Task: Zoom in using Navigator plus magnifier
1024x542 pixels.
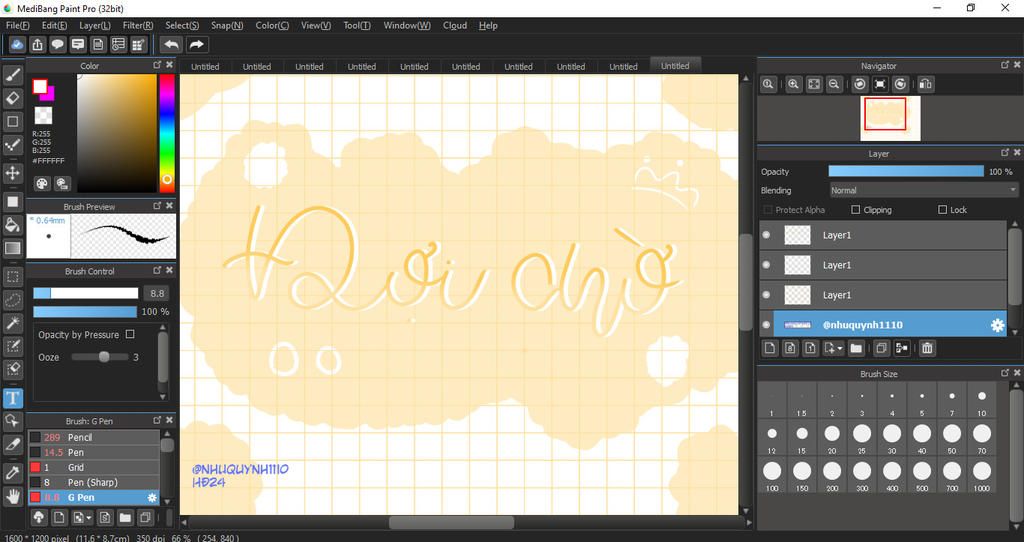Action: point(793,84)
